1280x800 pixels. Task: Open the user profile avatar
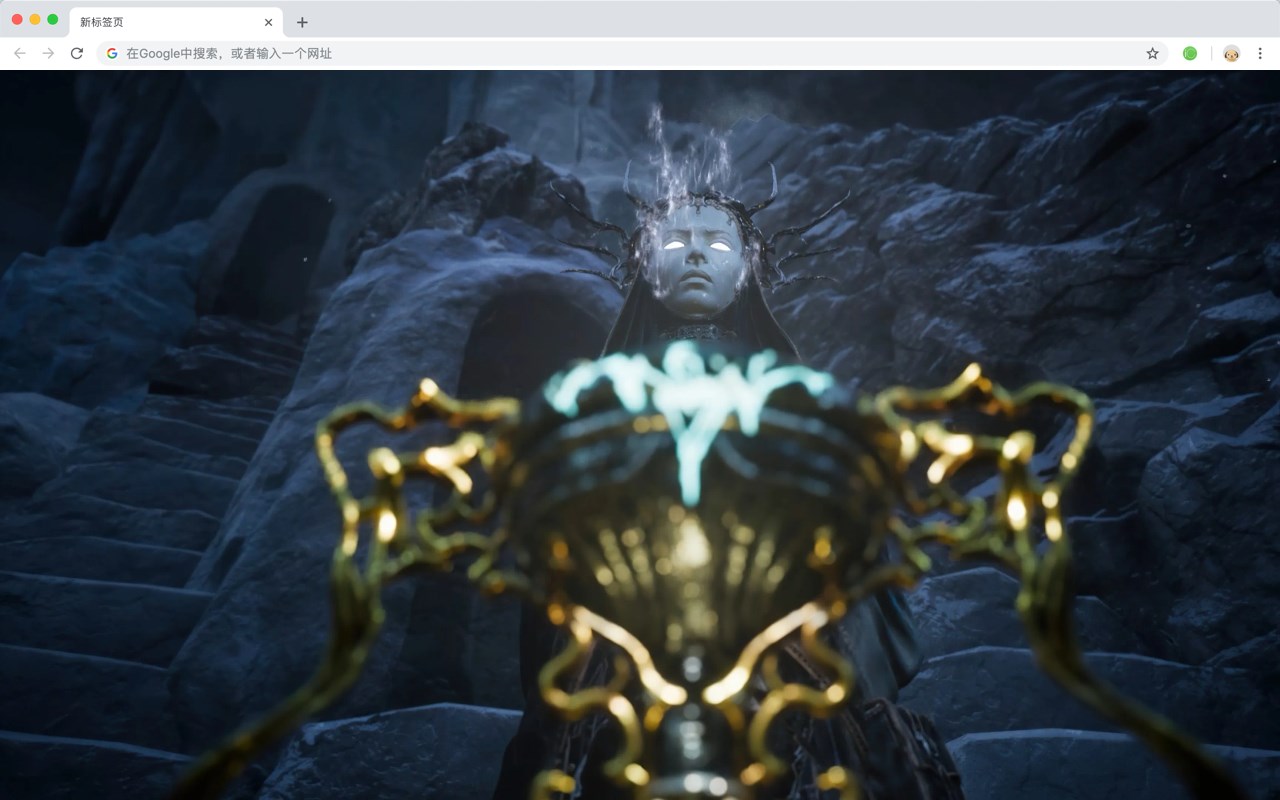click(x=1231, y=53)
